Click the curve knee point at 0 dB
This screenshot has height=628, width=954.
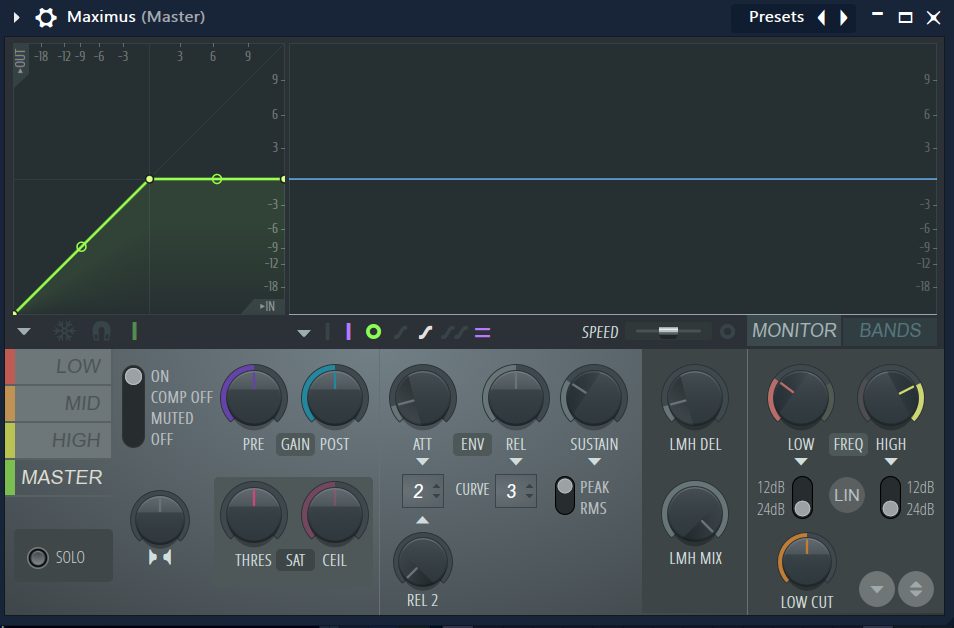pyautogui.click(x=150, y=179)
